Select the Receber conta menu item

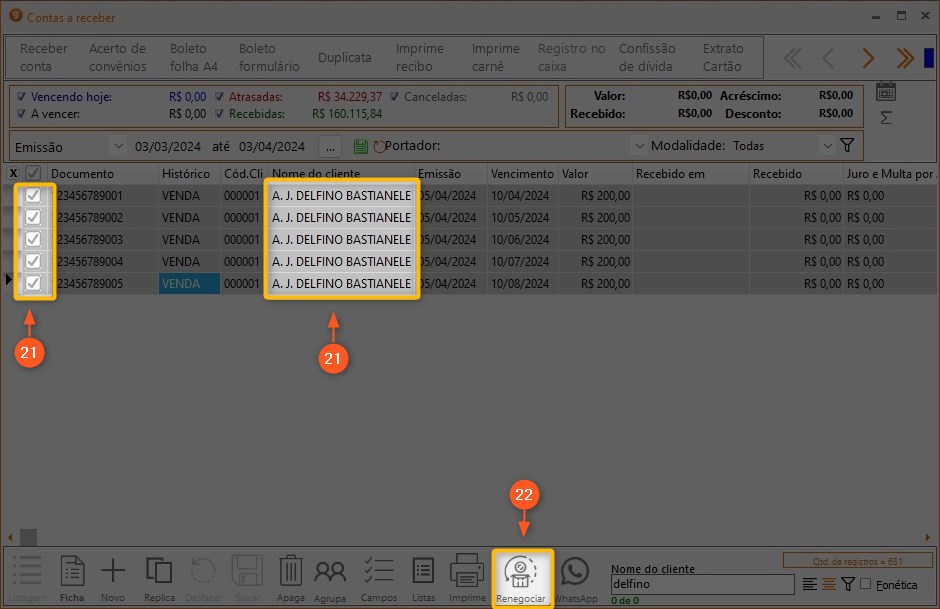(44, 57)
